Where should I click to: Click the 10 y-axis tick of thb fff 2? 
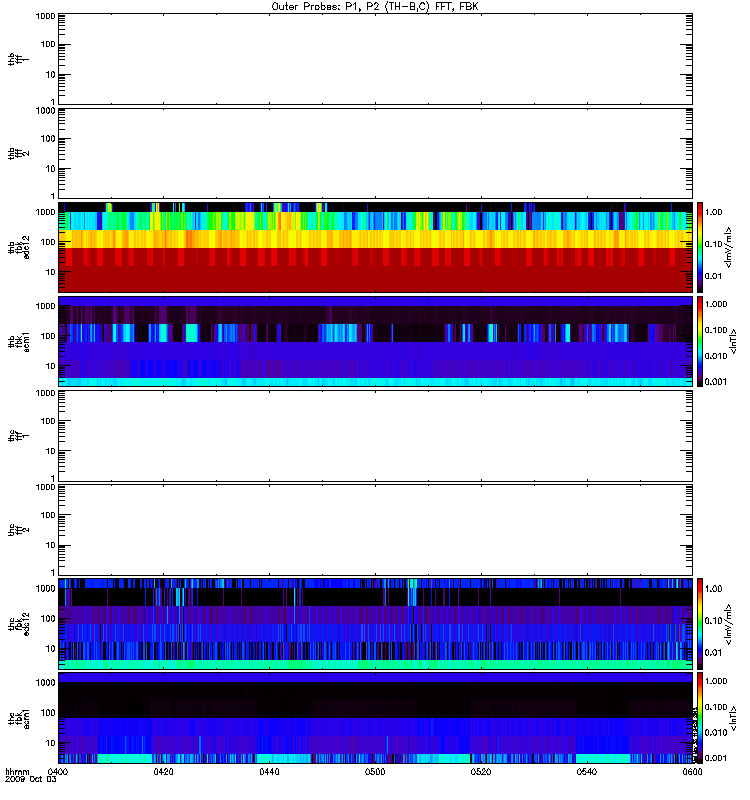pos(51,169)
